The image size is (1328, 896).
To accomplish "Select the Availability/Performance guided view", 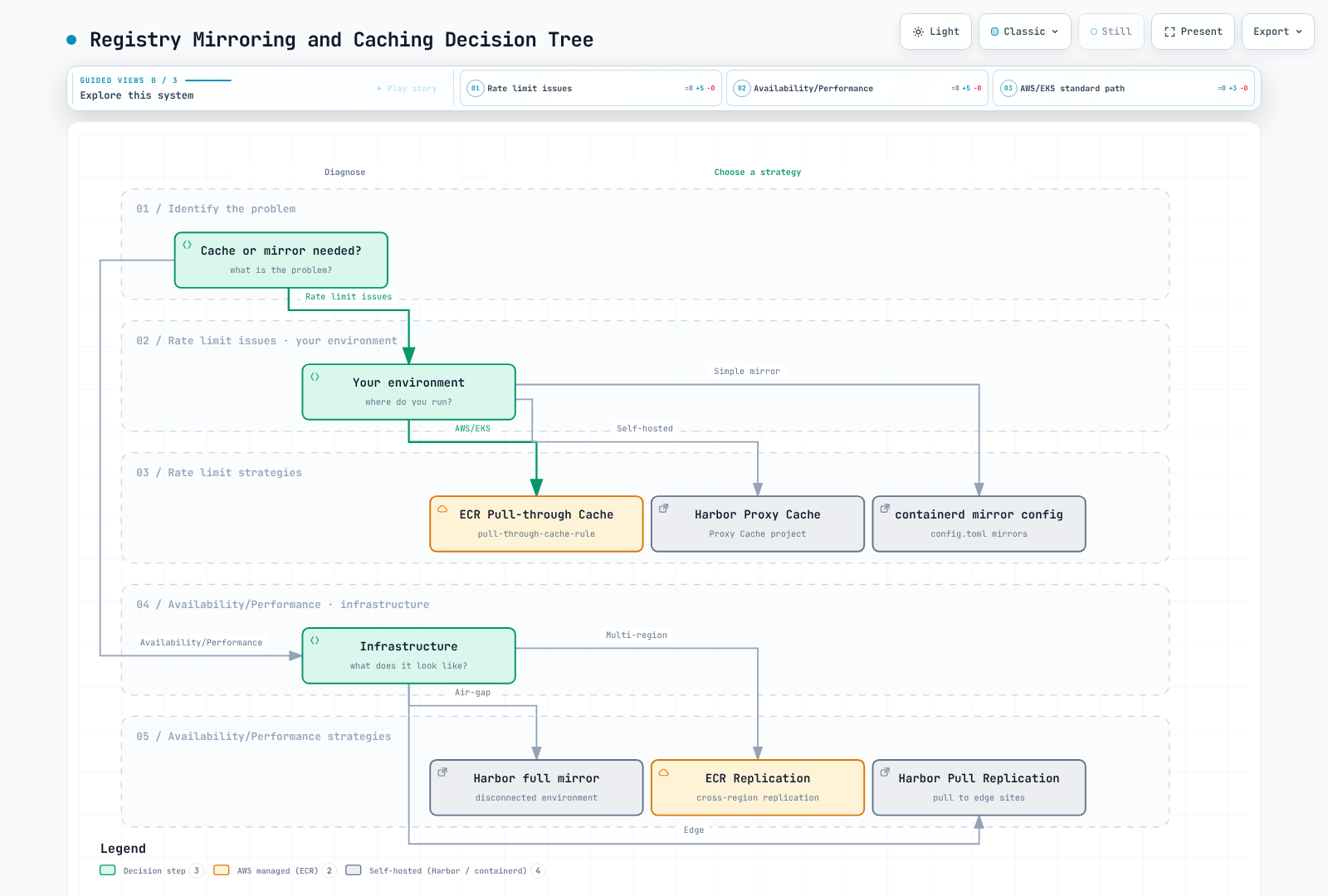I will coord(857,88).
